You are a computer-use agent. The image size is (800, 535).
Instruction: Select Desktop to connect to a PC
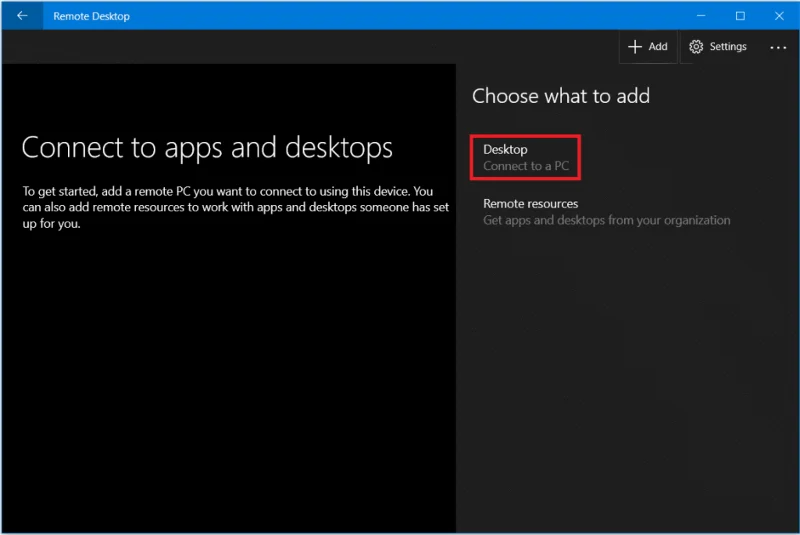click(x=526, y=157)
